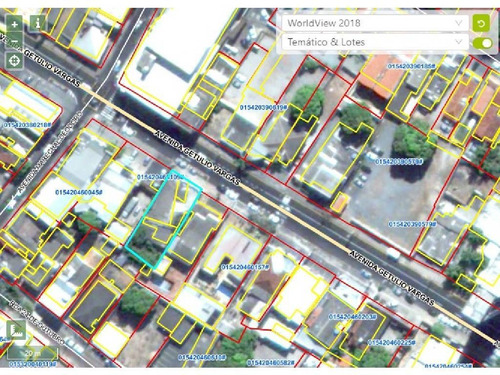Zoom out with the minus button

coord(14,41)
